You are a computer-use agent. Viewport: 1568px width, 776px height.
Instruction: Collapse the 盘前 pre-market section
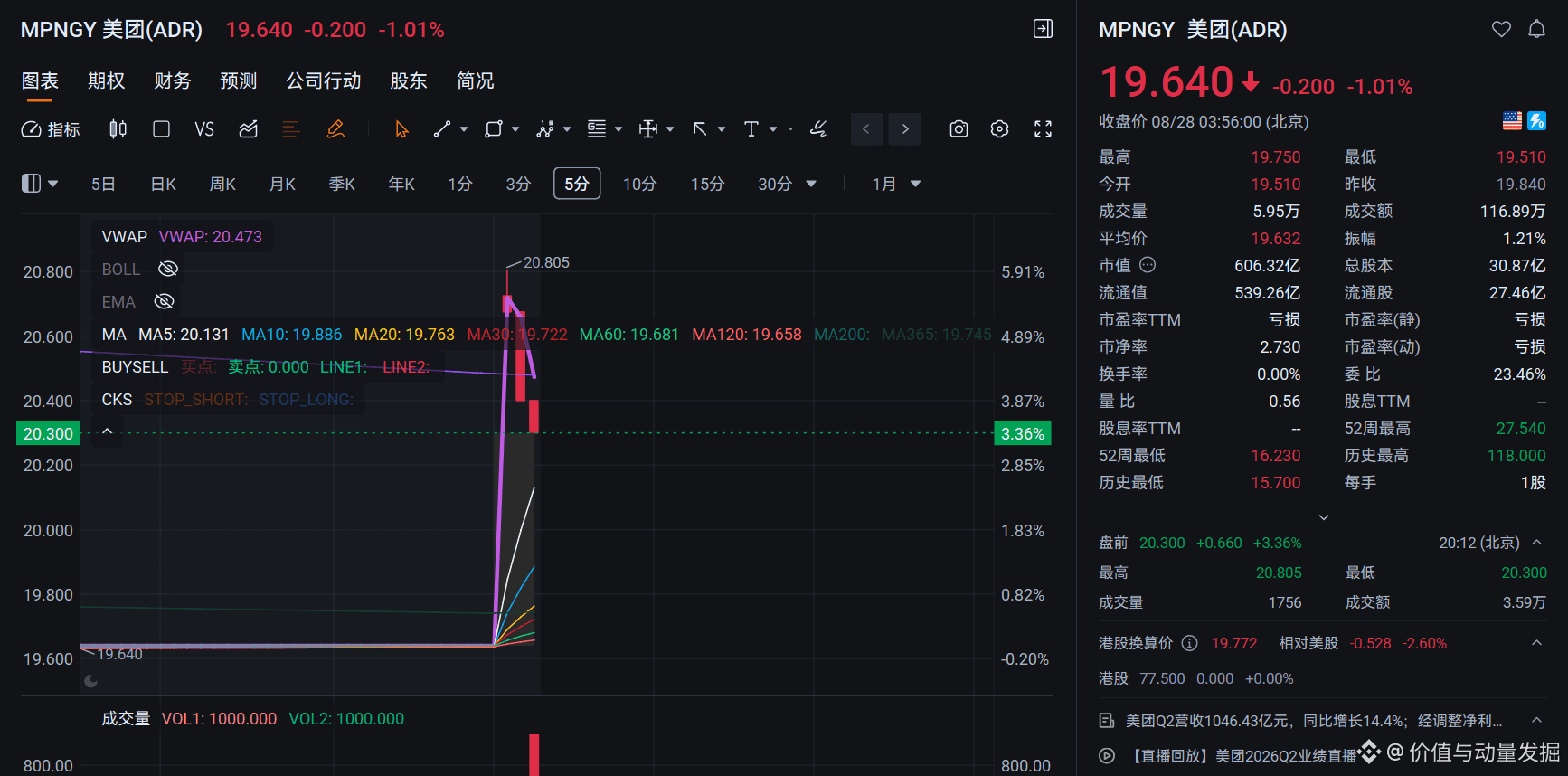(x=1536, y=543)
